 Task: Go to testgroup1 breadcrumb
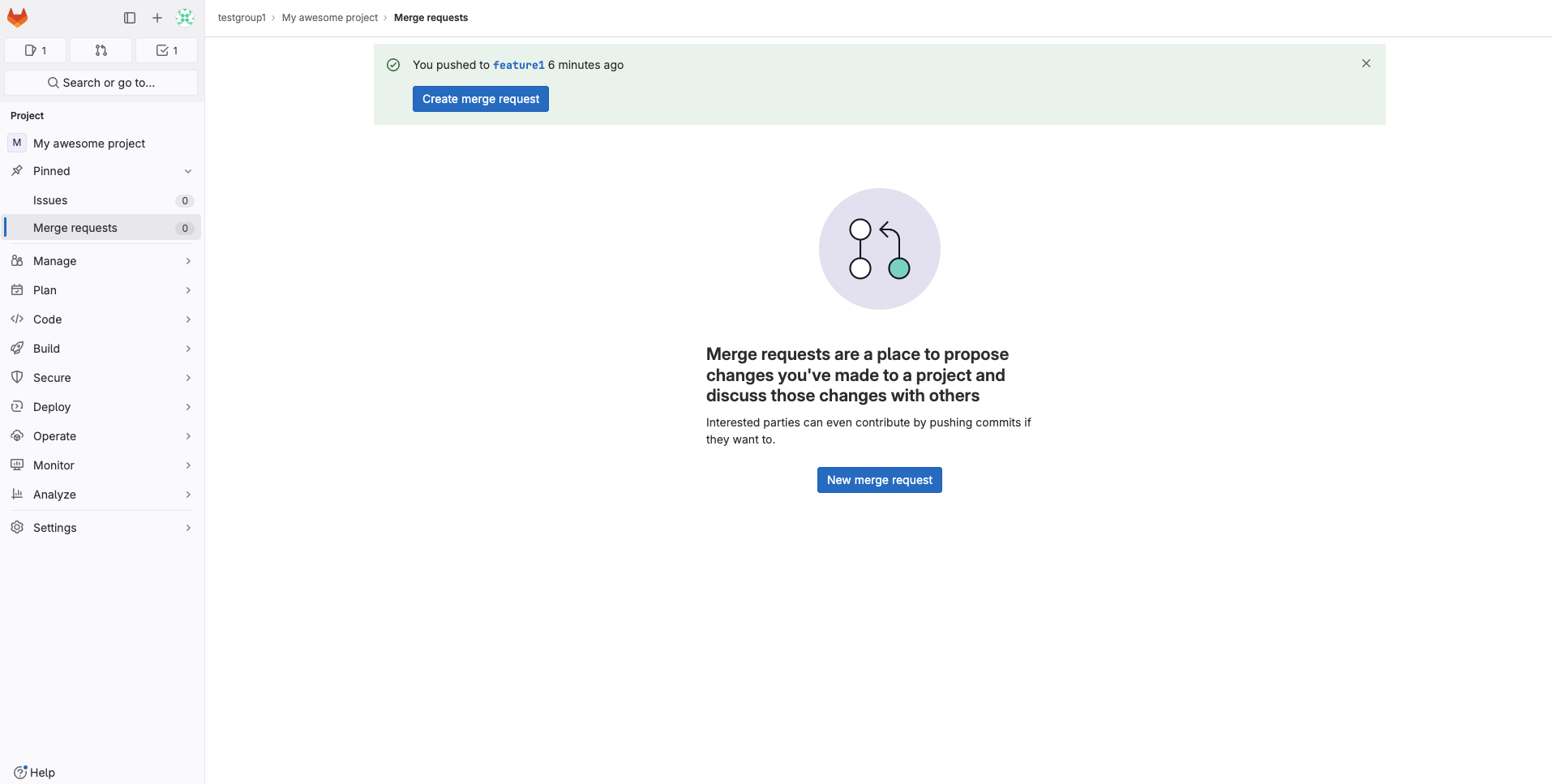pos(242,18)
